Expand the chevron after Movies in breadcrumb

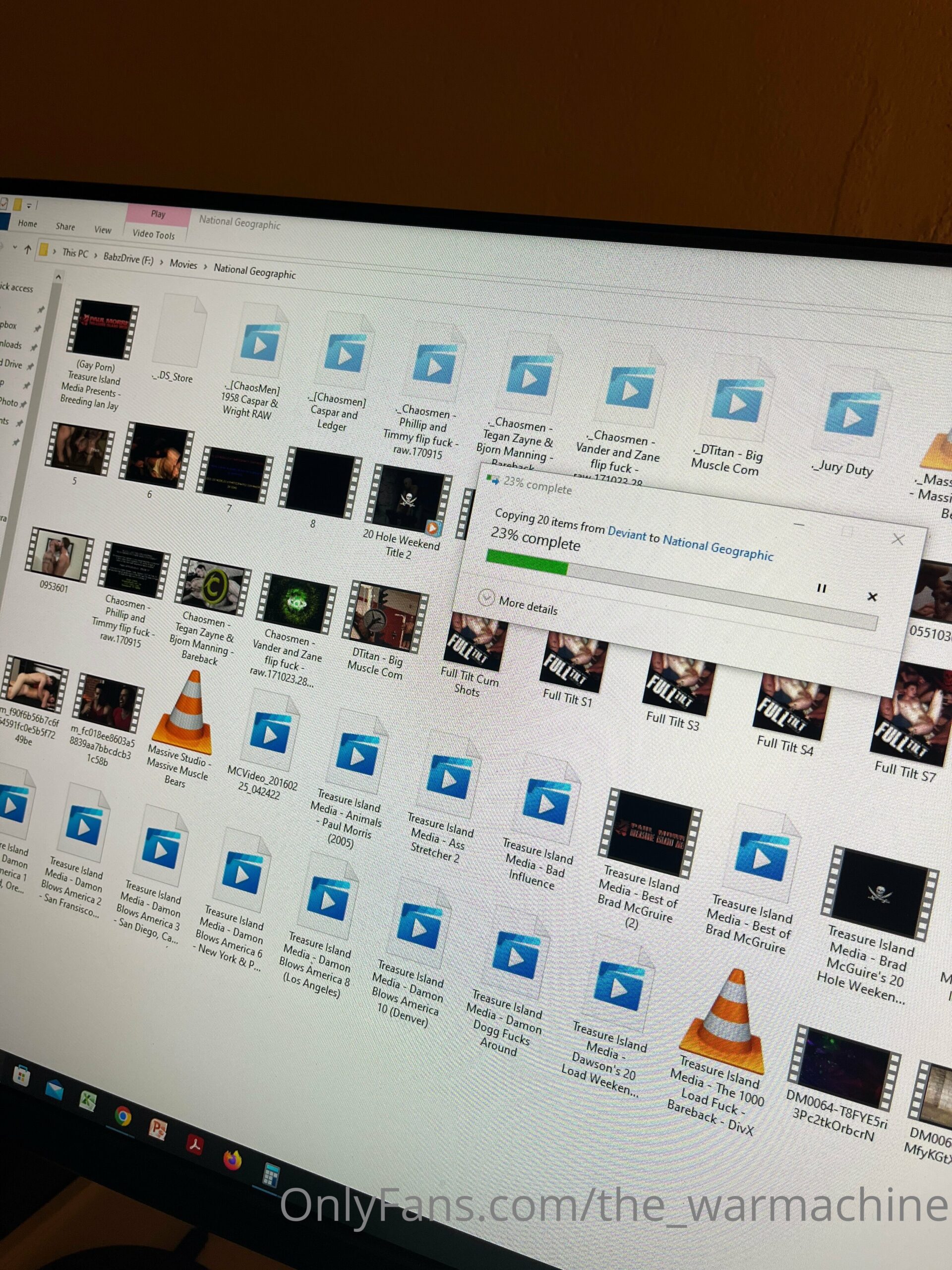205,267
